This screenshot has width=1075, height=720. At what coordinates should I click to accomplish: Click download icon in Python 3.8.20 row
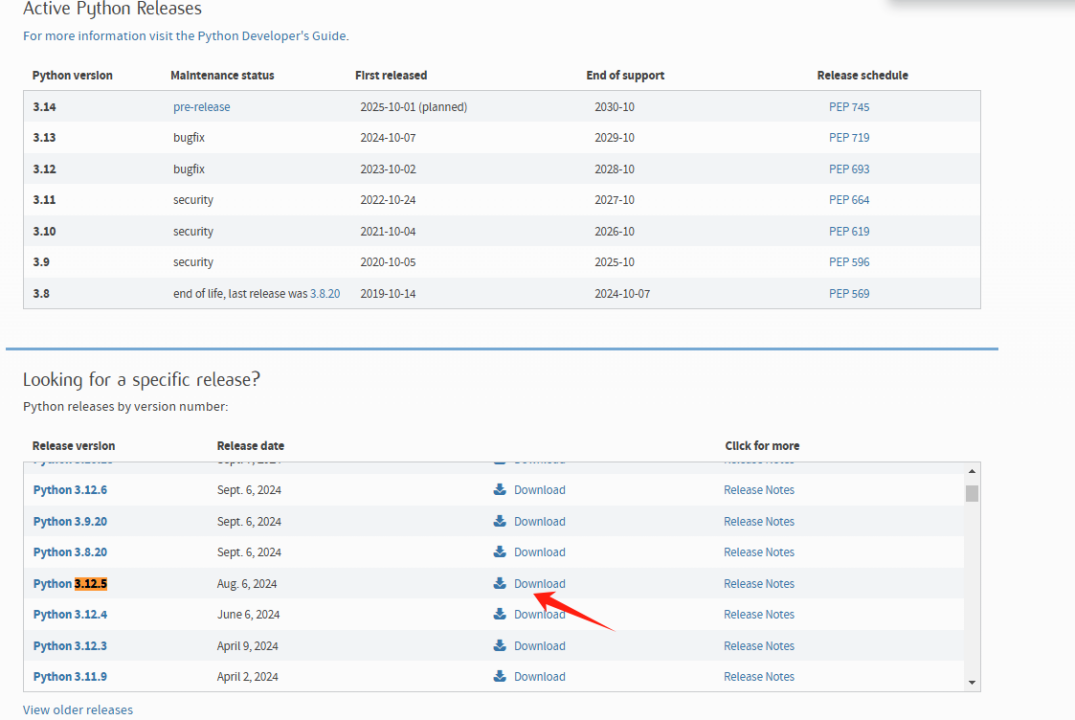click(500, 552)
